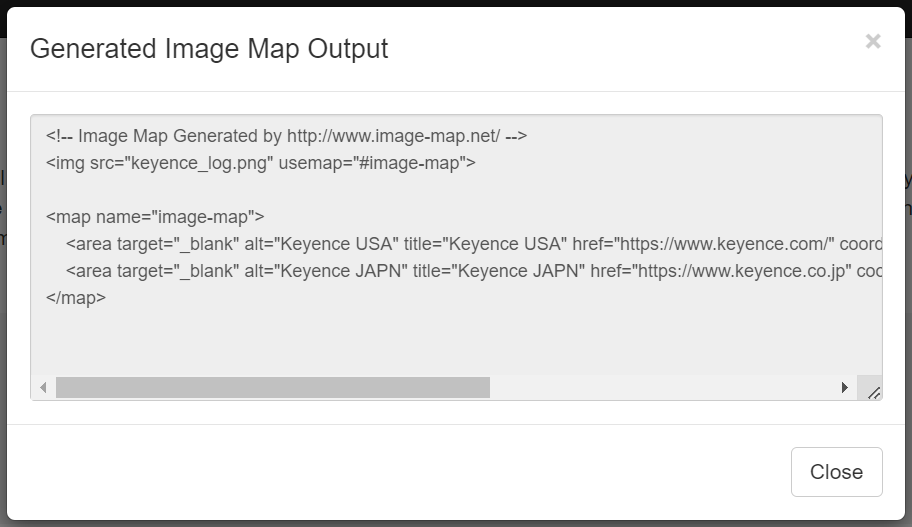The height and width of the screenshot is (527, 912).
Task: Click the usemap="#image-map" attribute text
Action: coord(374,163)
